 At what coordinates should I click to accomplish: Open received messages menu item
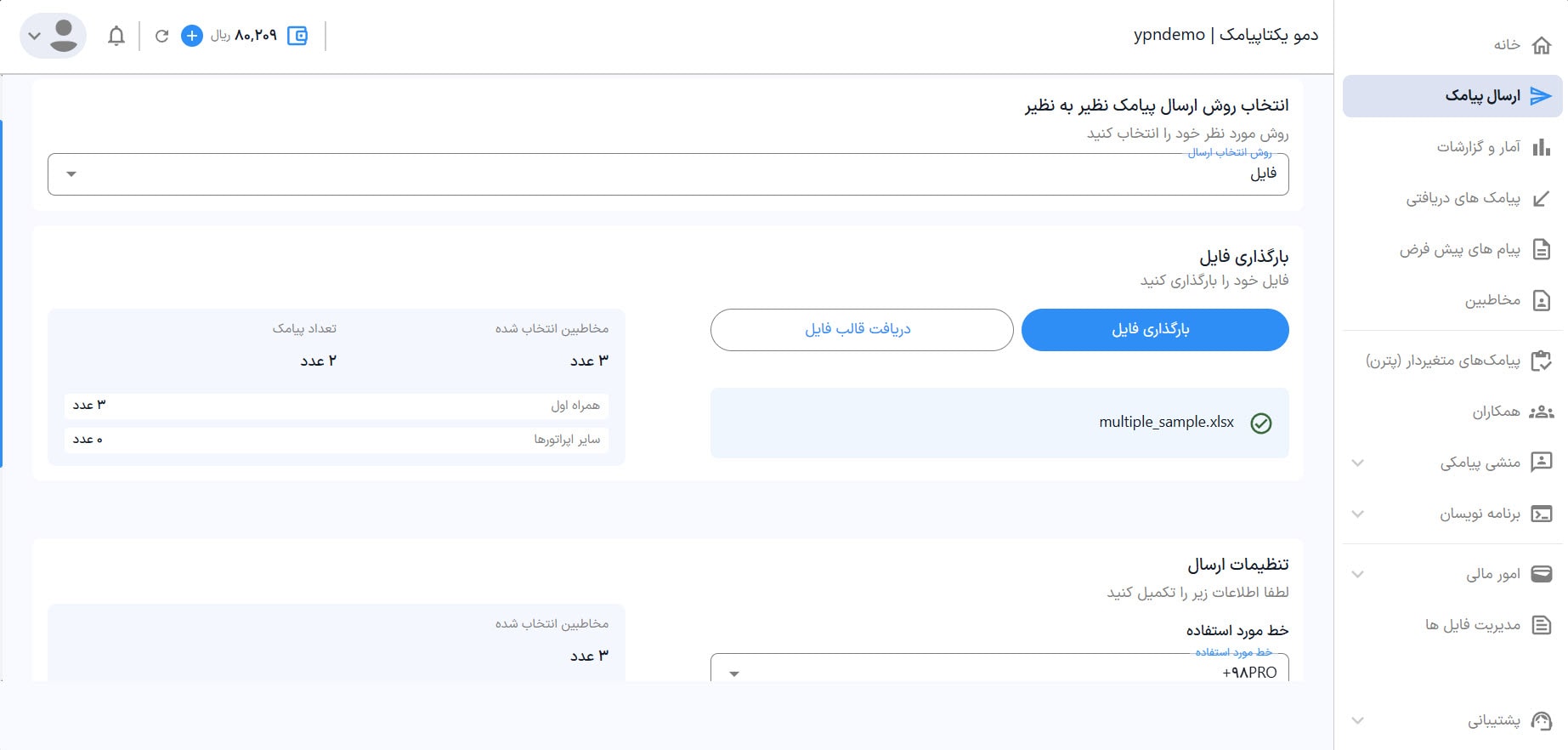pyautogui.click(x=1463, y=198)
